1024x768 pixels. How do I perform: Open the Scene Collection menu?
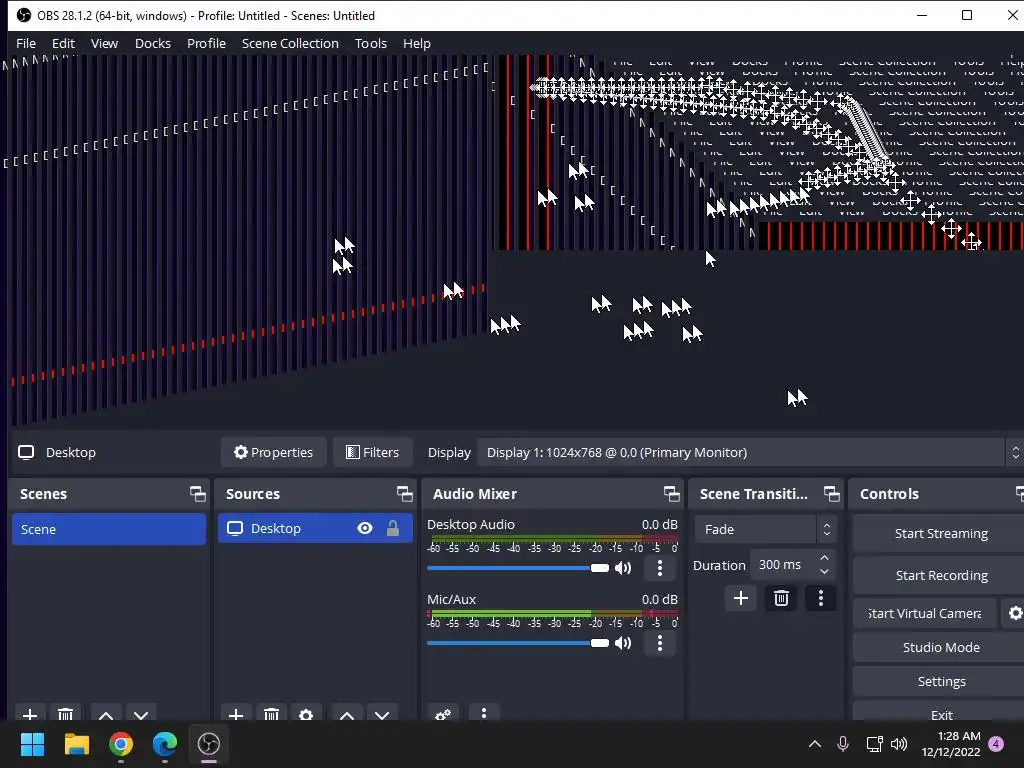[290, 43]
